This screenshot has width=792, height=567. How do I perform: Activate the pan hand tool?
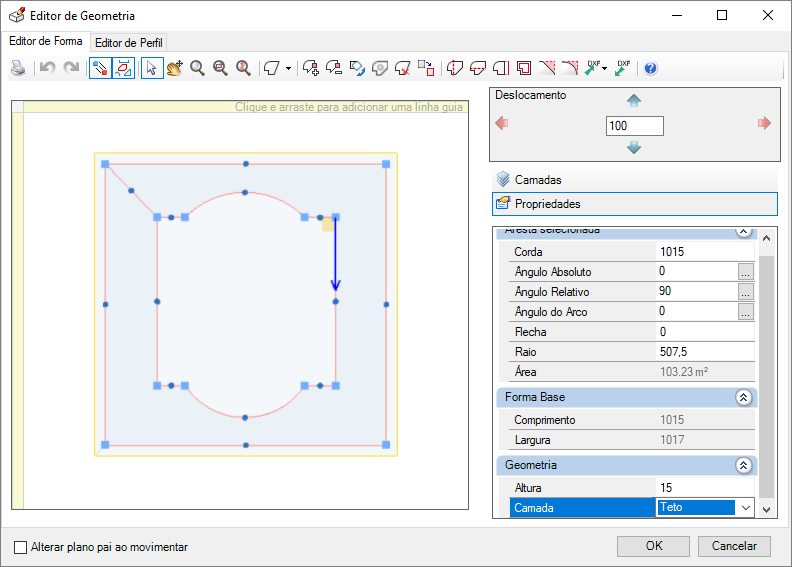click(175, 68)
